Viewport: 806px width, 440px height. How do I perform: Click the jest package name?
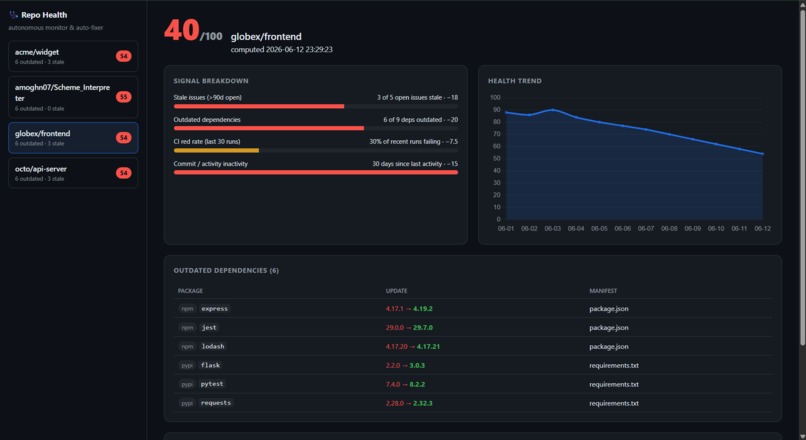click(x=209, y=327)
